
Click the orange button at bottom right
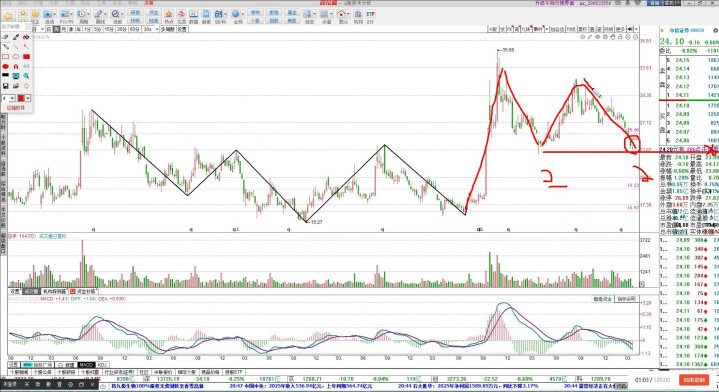point(694,380)
